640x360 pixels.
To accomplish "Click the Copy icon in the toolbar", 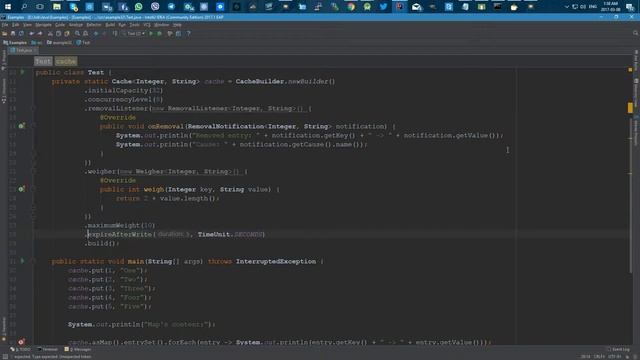I will click(x=58, y=33).
